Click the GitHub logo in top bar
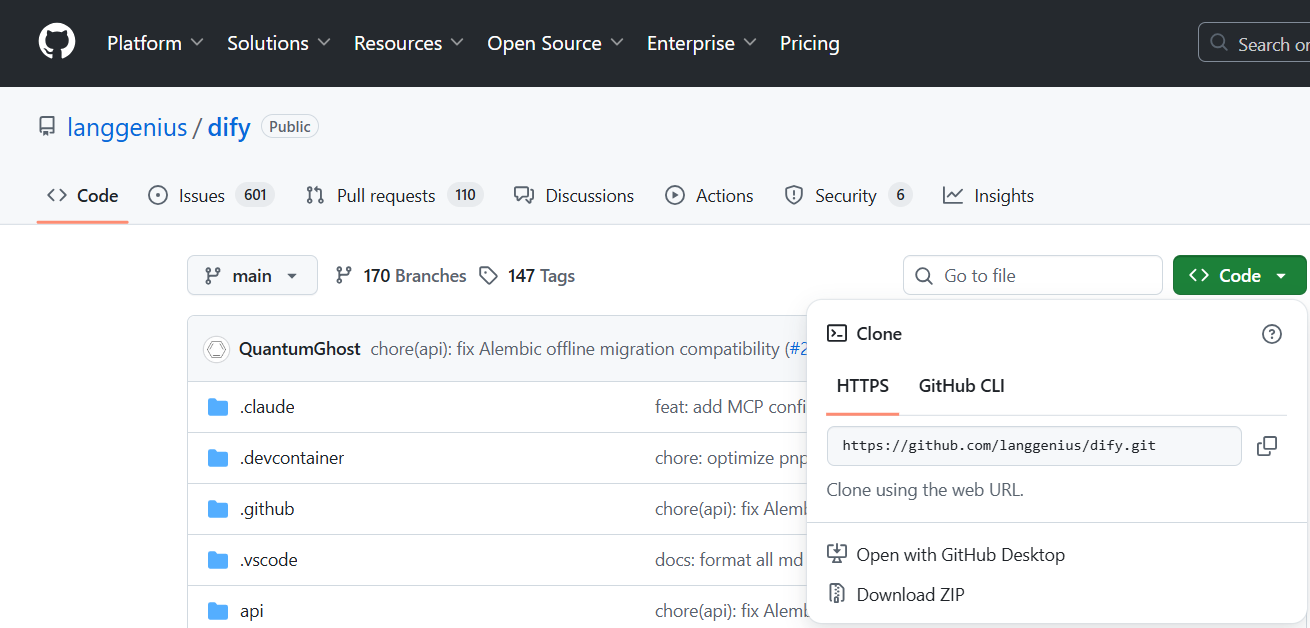Screen dimensions: 1310x628 coord(56,41)
